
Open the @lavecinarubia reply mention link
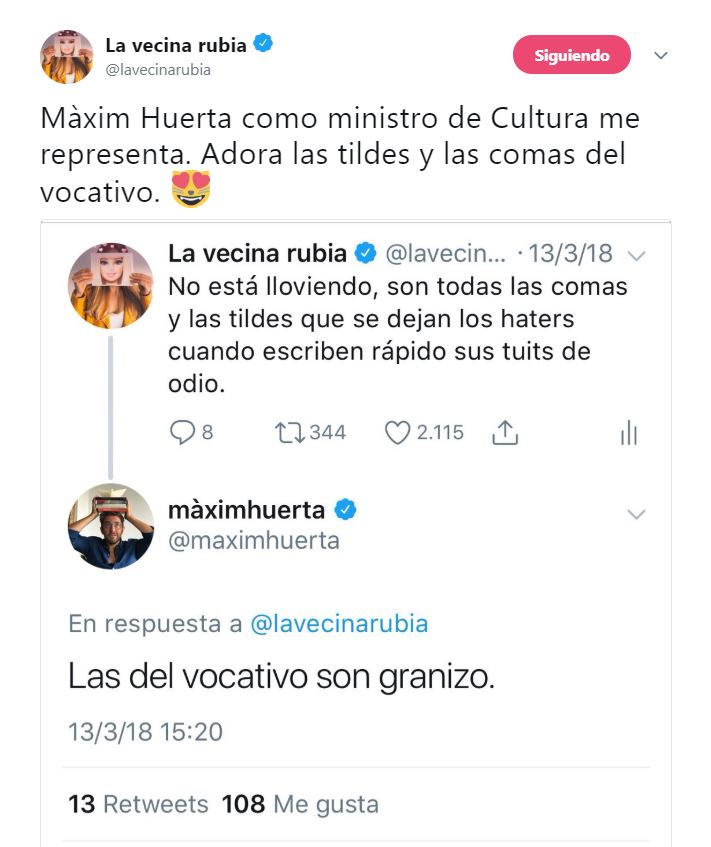(x=338, y=624)
